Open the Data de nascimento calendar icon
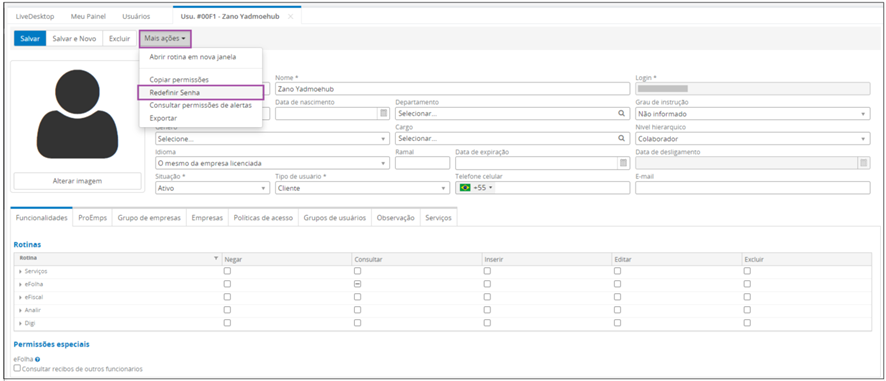Viewport: 886px width, 381px height. tap(384, 114)
